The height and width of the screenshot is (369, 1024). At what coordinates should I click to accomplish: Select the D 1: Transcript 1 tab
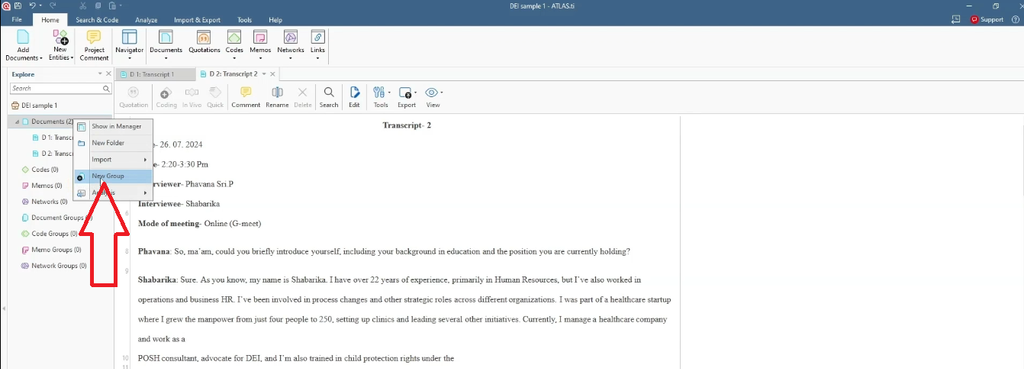pyautogui.click(x=154, y=74)
